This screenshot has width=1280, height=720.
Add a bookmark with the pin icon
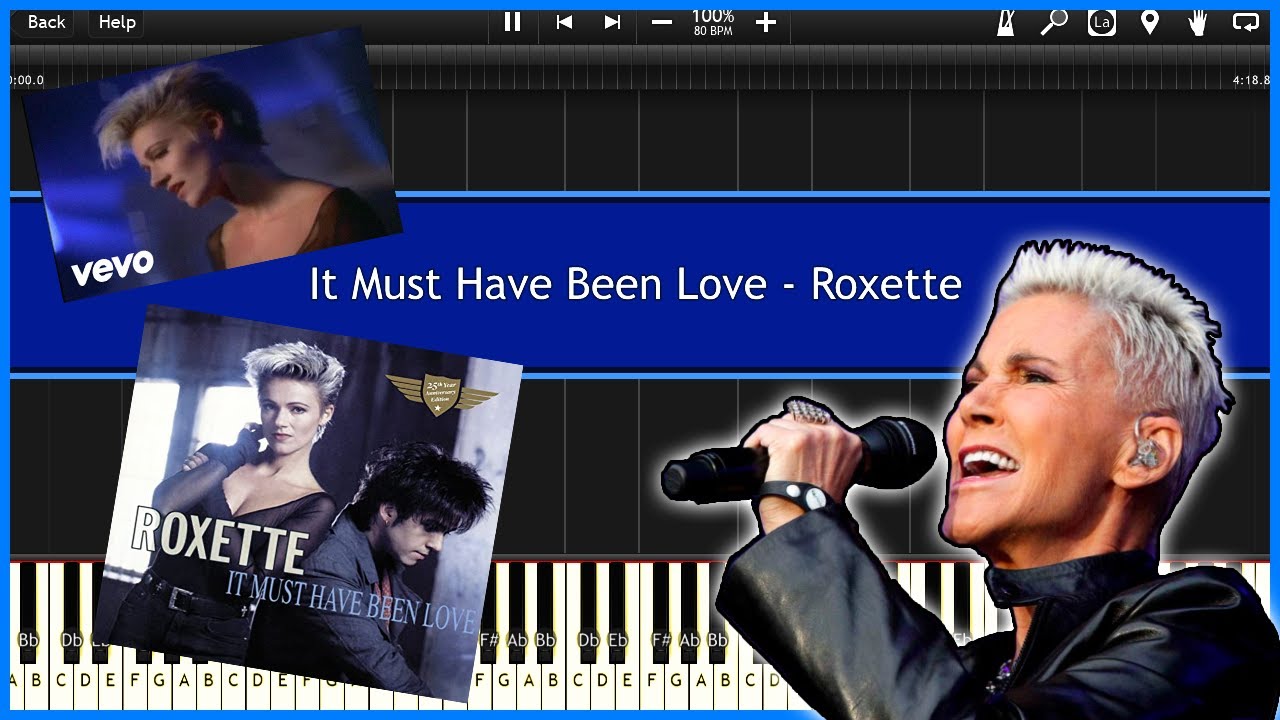tap(1150, 22)
